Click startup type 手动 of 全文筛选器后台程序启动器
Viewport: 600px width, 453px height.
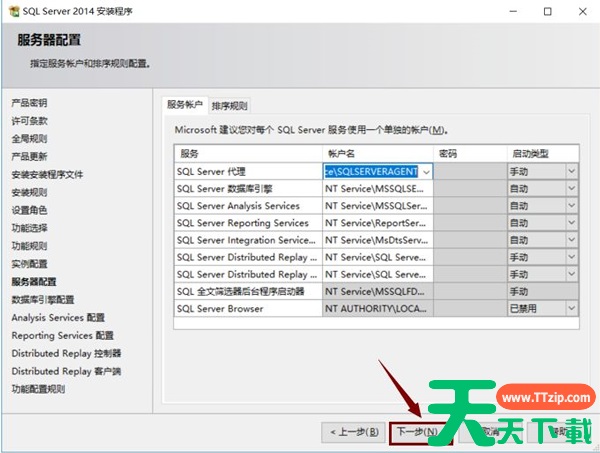point(519,292)
